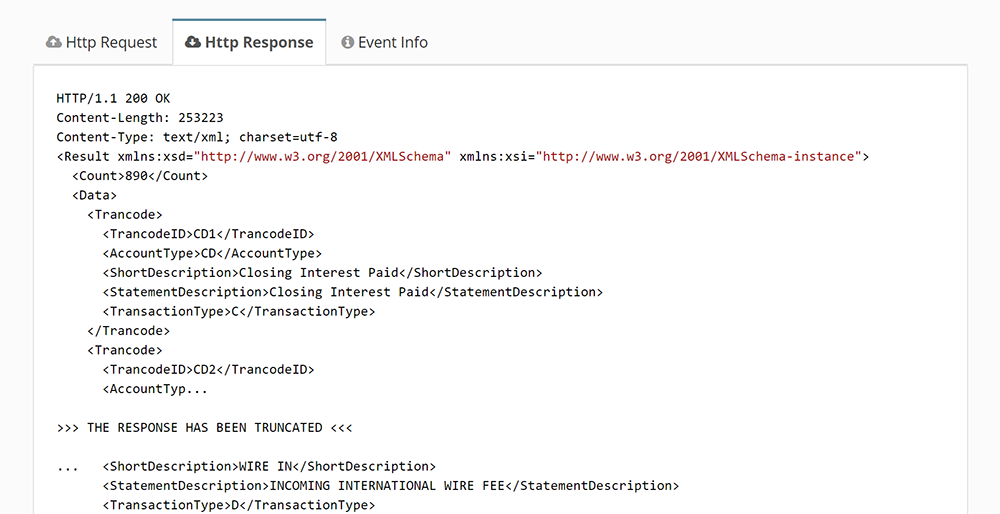Click the red XMLSchema-instance xsi namespace URL
The height and width of the screenshot is (514, 1000).
[700, 157]
